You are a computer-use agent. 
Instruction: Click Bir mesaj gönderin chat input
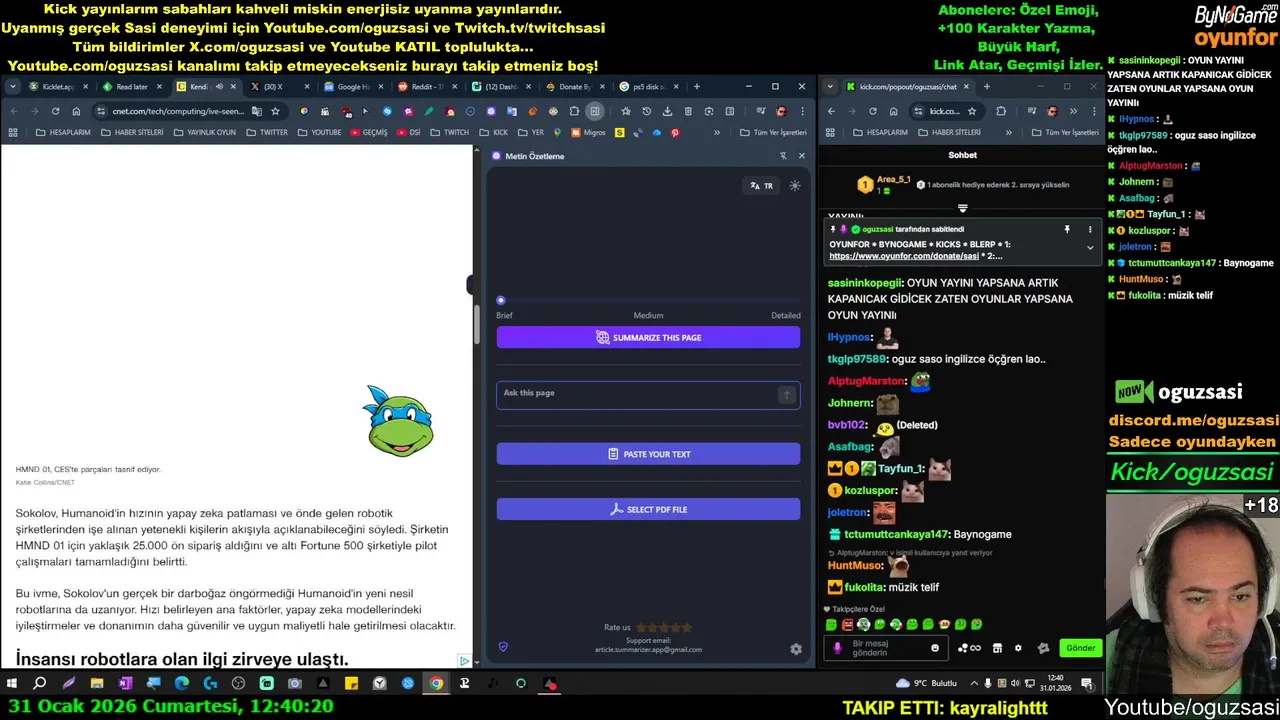pyautogui.click(x=886, y=648)
